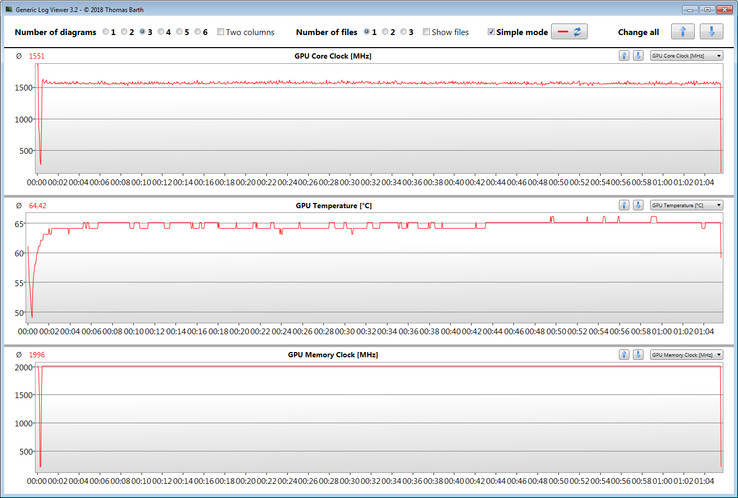
Task: Click the GPU Memory Clock [MHz] chart title
Action: click(x=333, y=355)
